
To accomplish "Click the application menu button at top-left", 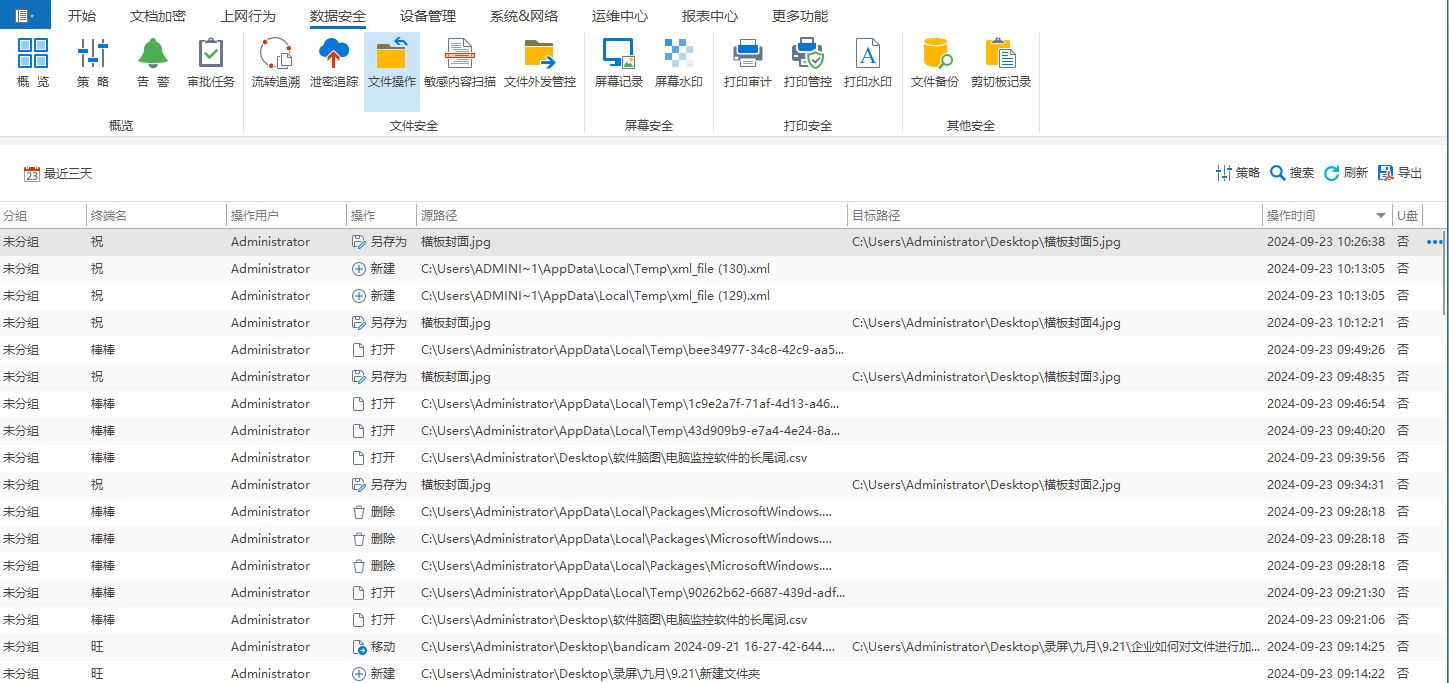I will (25, 16).
